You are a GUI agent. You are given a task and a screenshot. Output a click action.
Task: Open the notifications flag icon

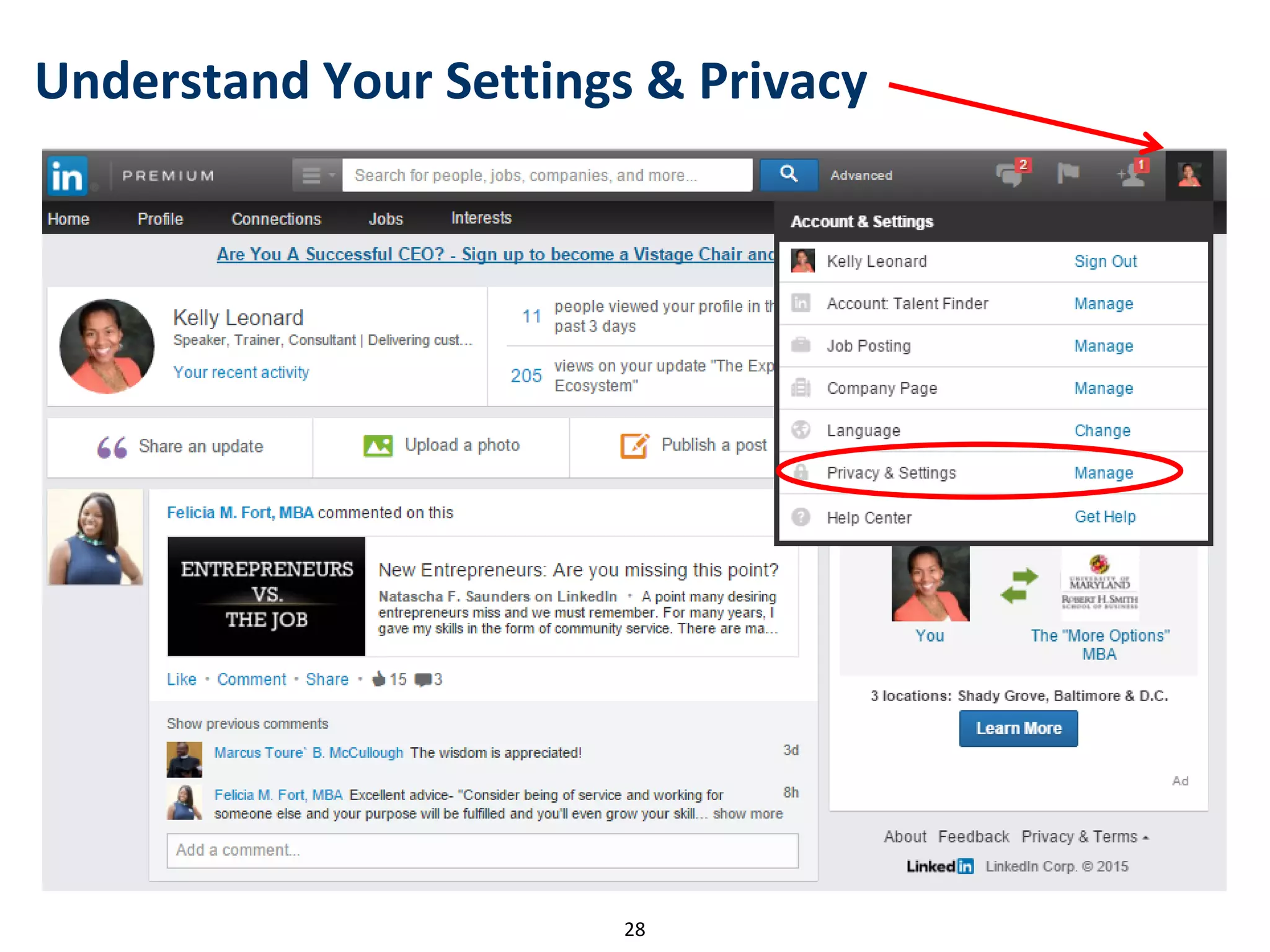tap(1068, 174)
